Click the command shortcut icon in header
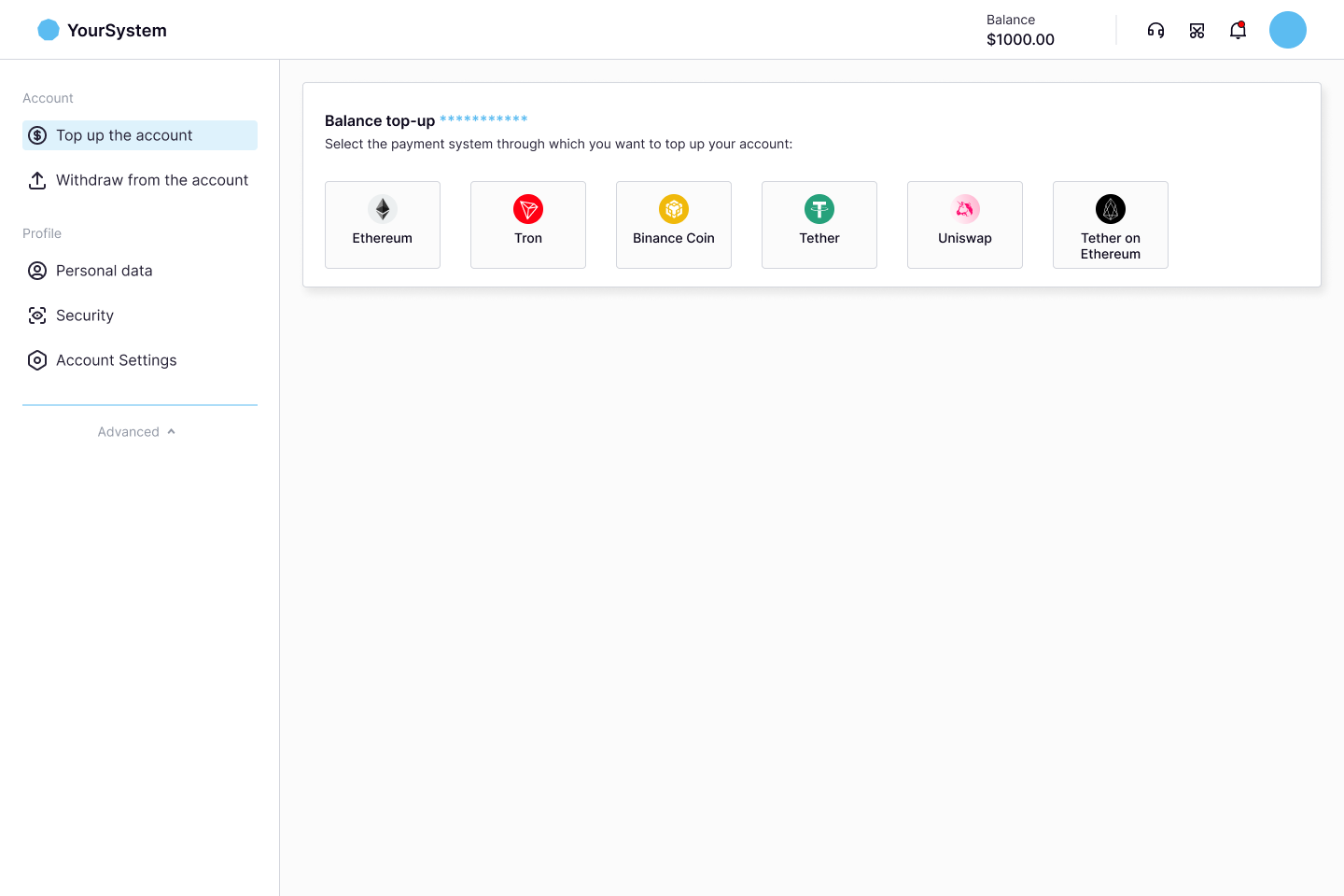 click(1197, 31)
